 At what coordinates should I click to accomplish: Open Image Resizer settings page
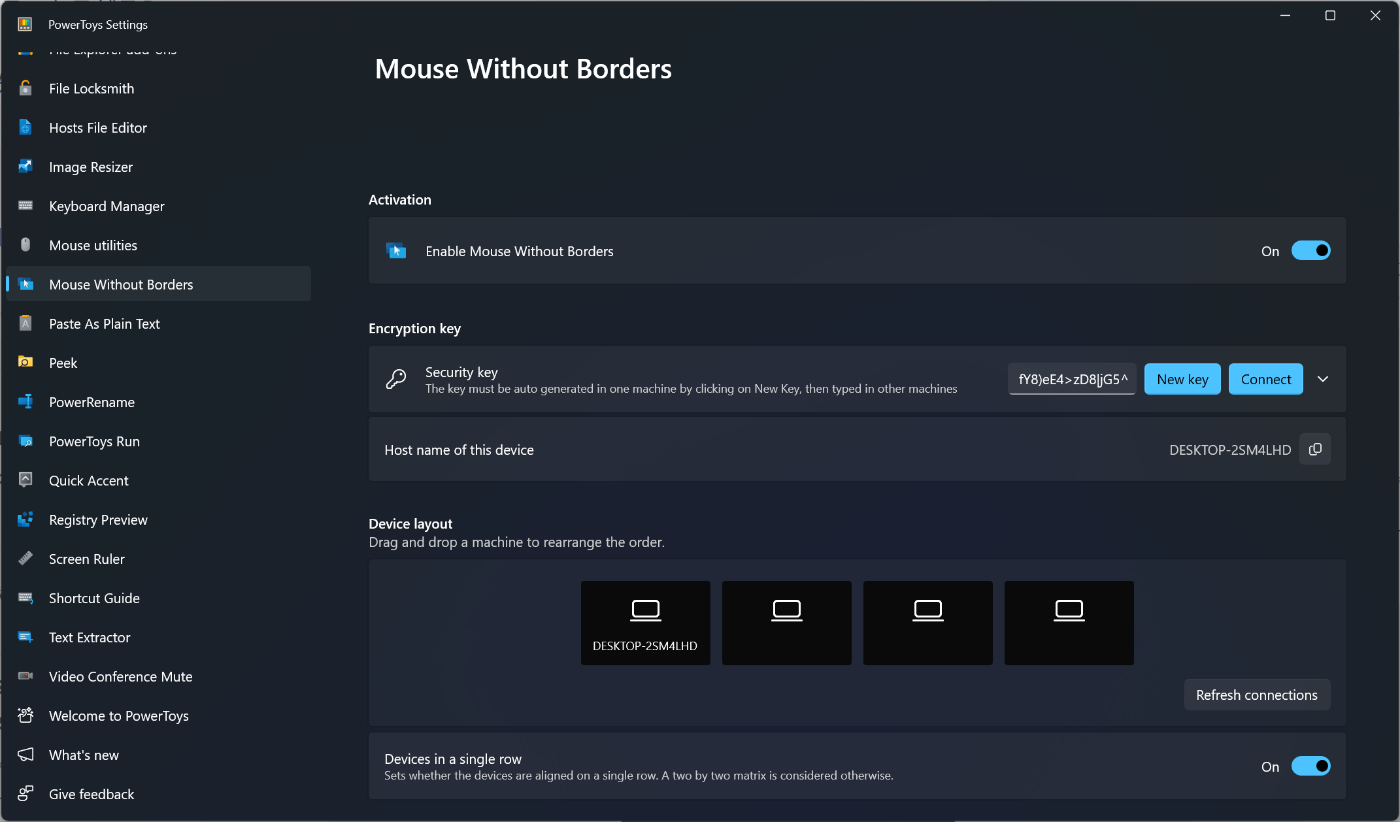(x=159, y=167)
